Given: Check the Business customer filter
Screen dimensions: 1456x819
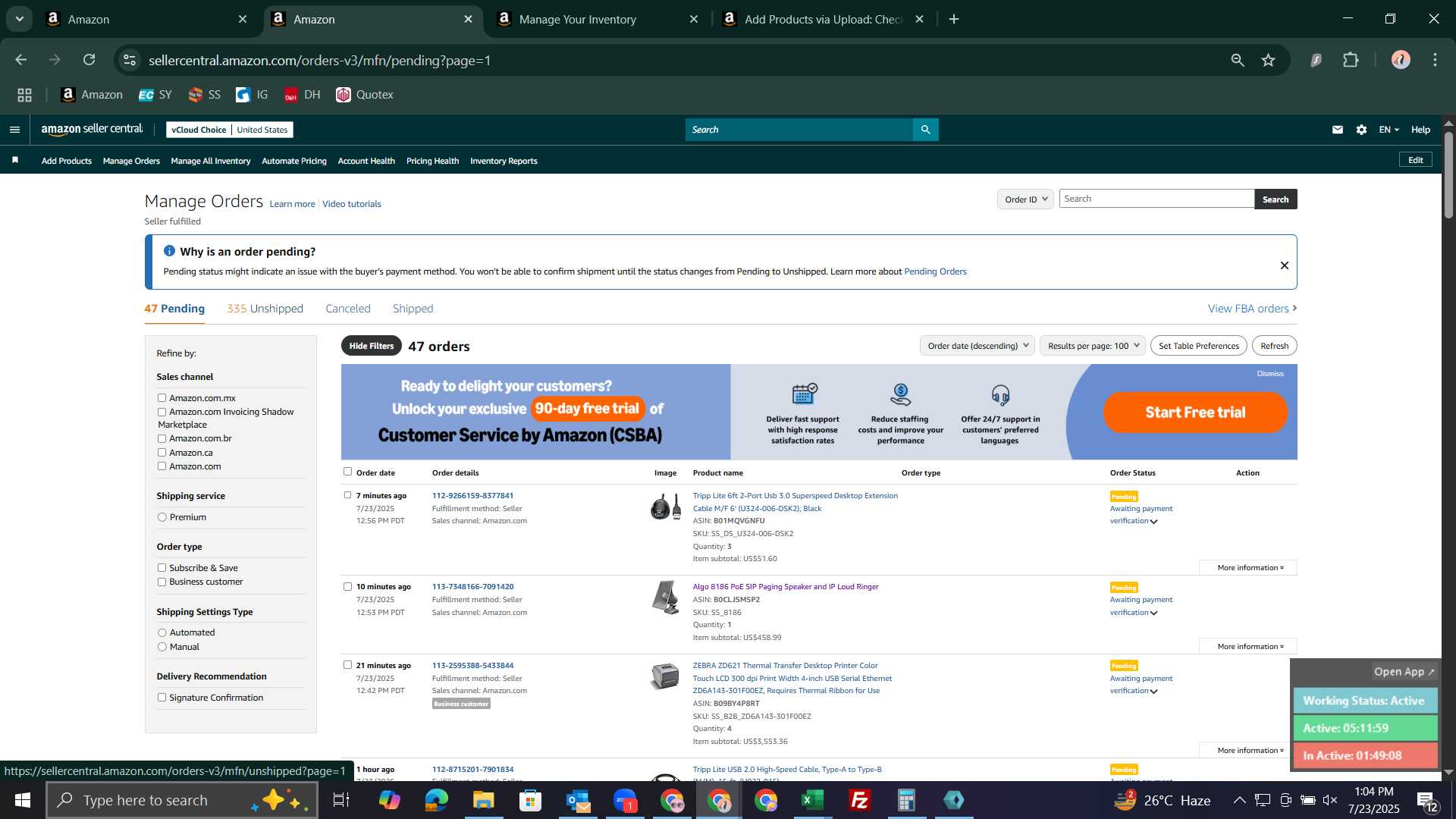Looking at the screenshot, I should [162, 582].
